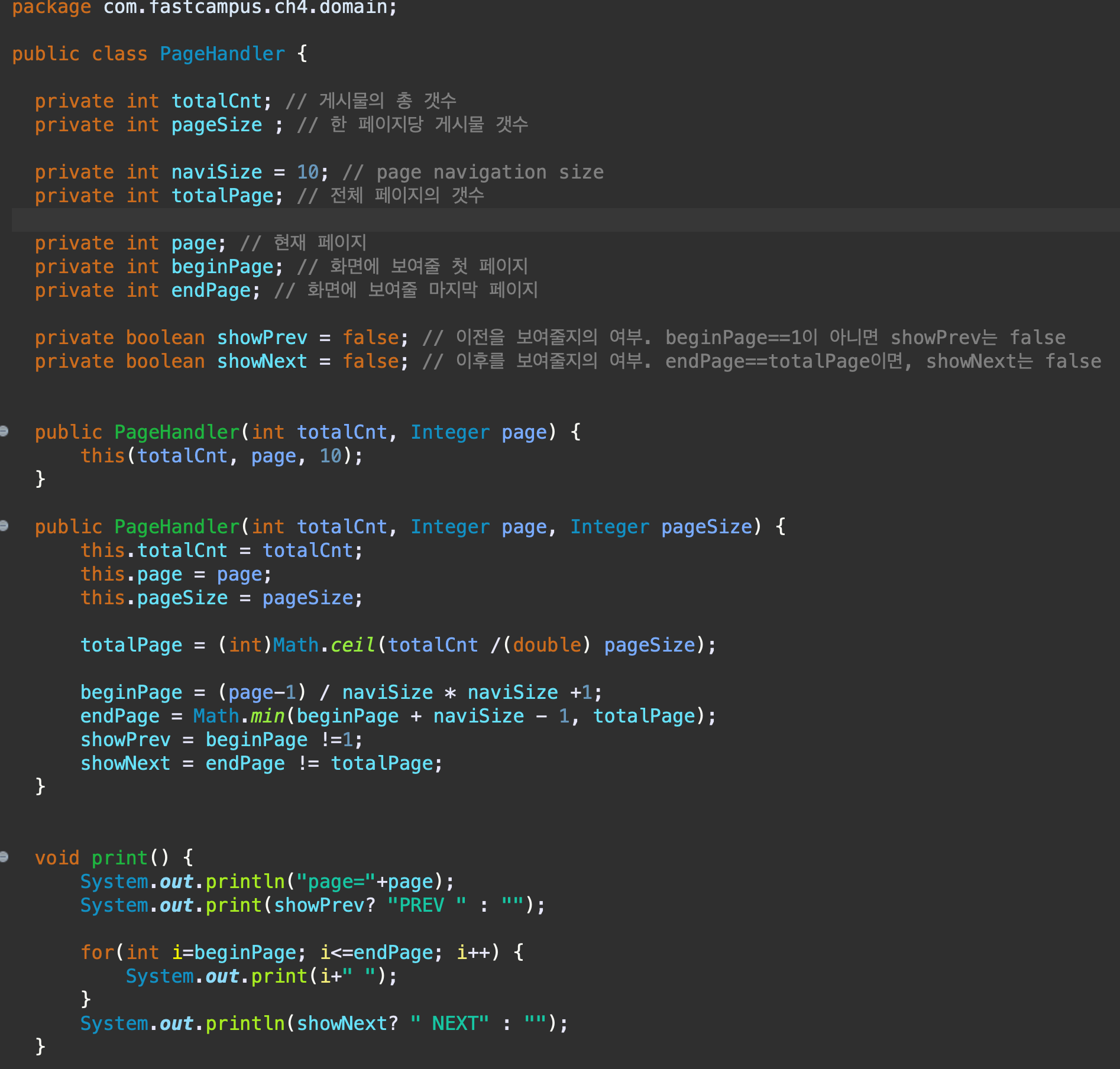Click the showNext boolean field name
The height and width of the screenshot is (1069, 1120).
(x=262, y=361)
